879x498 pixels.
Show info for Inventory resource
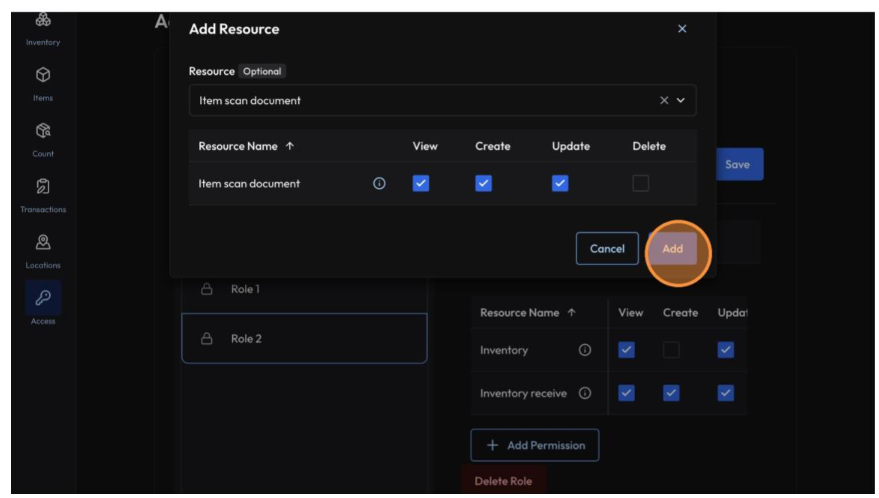(585, 350)
